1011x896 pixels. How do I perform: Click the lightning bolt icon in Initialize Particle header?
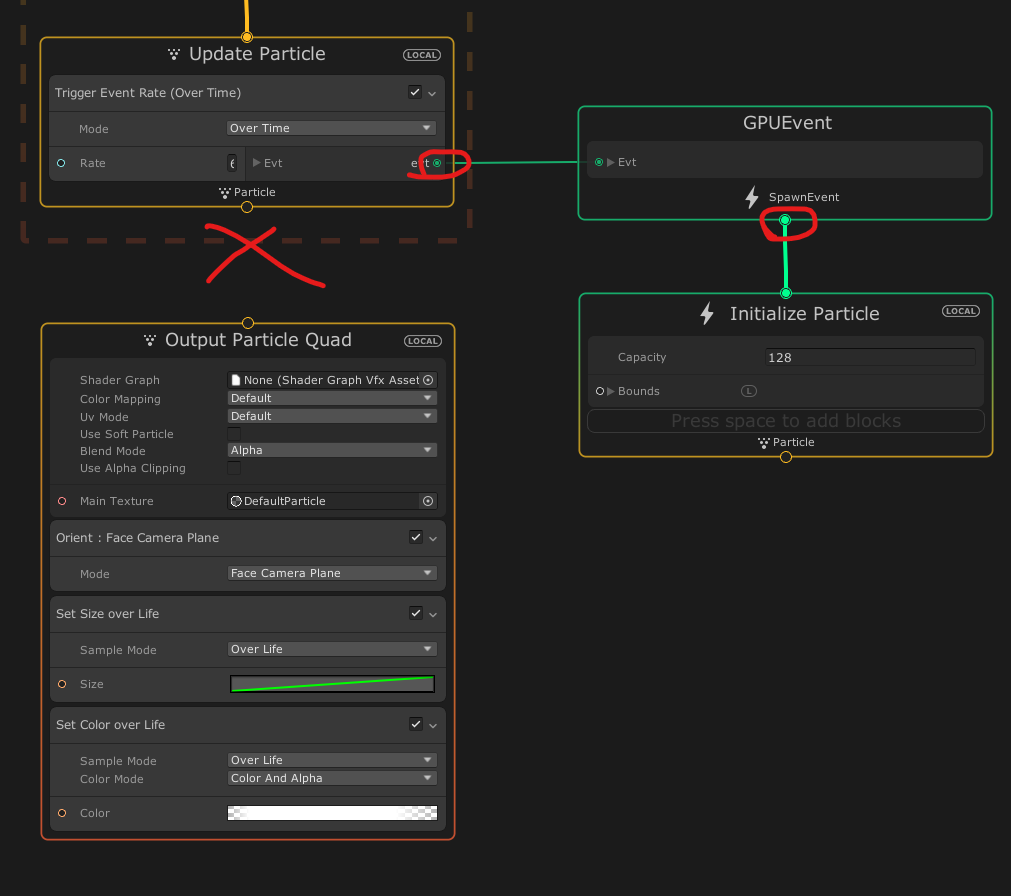(x=709, y=313)
